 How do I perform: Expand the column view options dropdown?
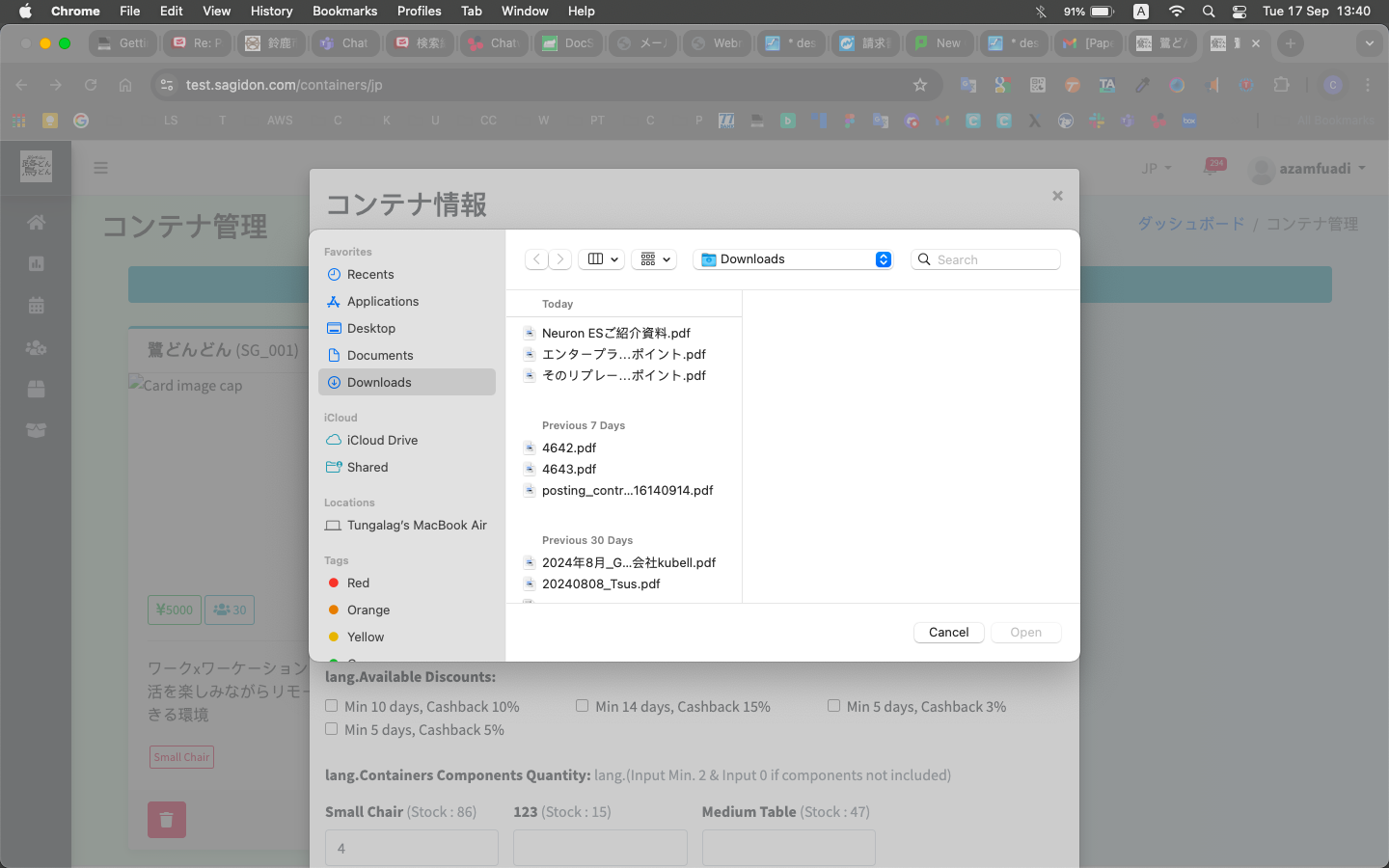(x=602, y=259)
